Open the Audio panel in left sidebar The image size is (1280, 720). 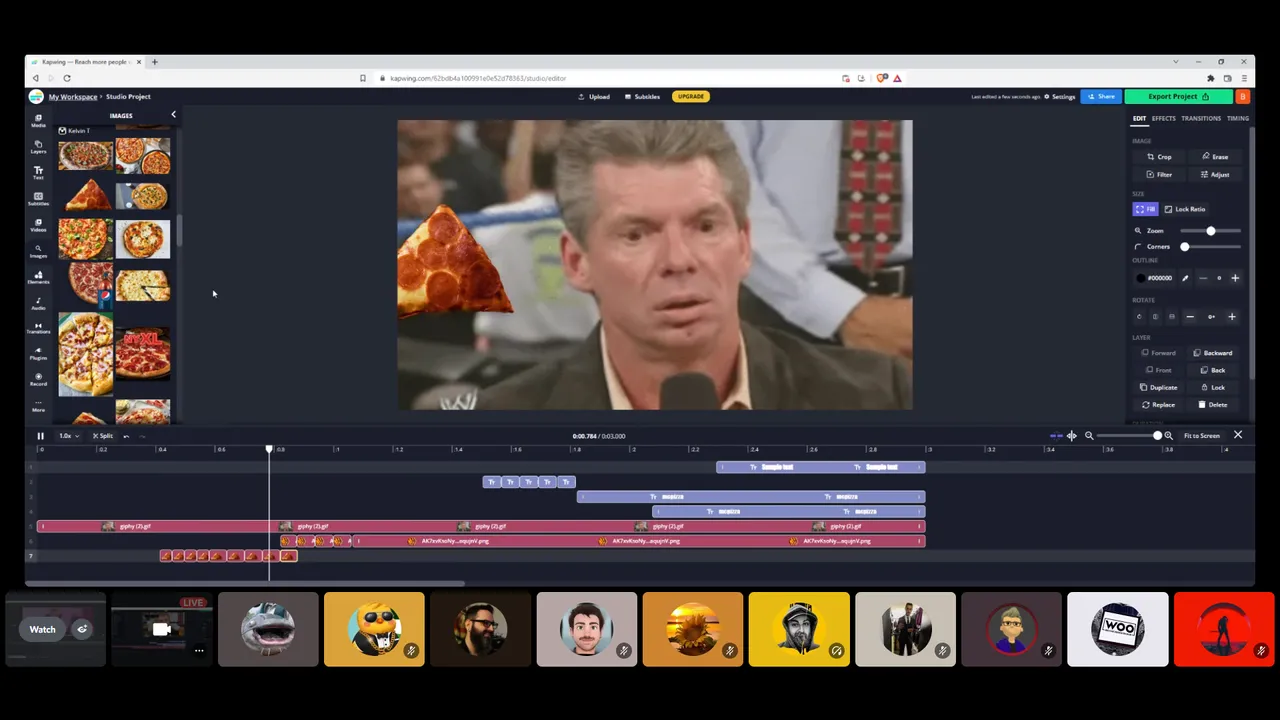[38, 302]
